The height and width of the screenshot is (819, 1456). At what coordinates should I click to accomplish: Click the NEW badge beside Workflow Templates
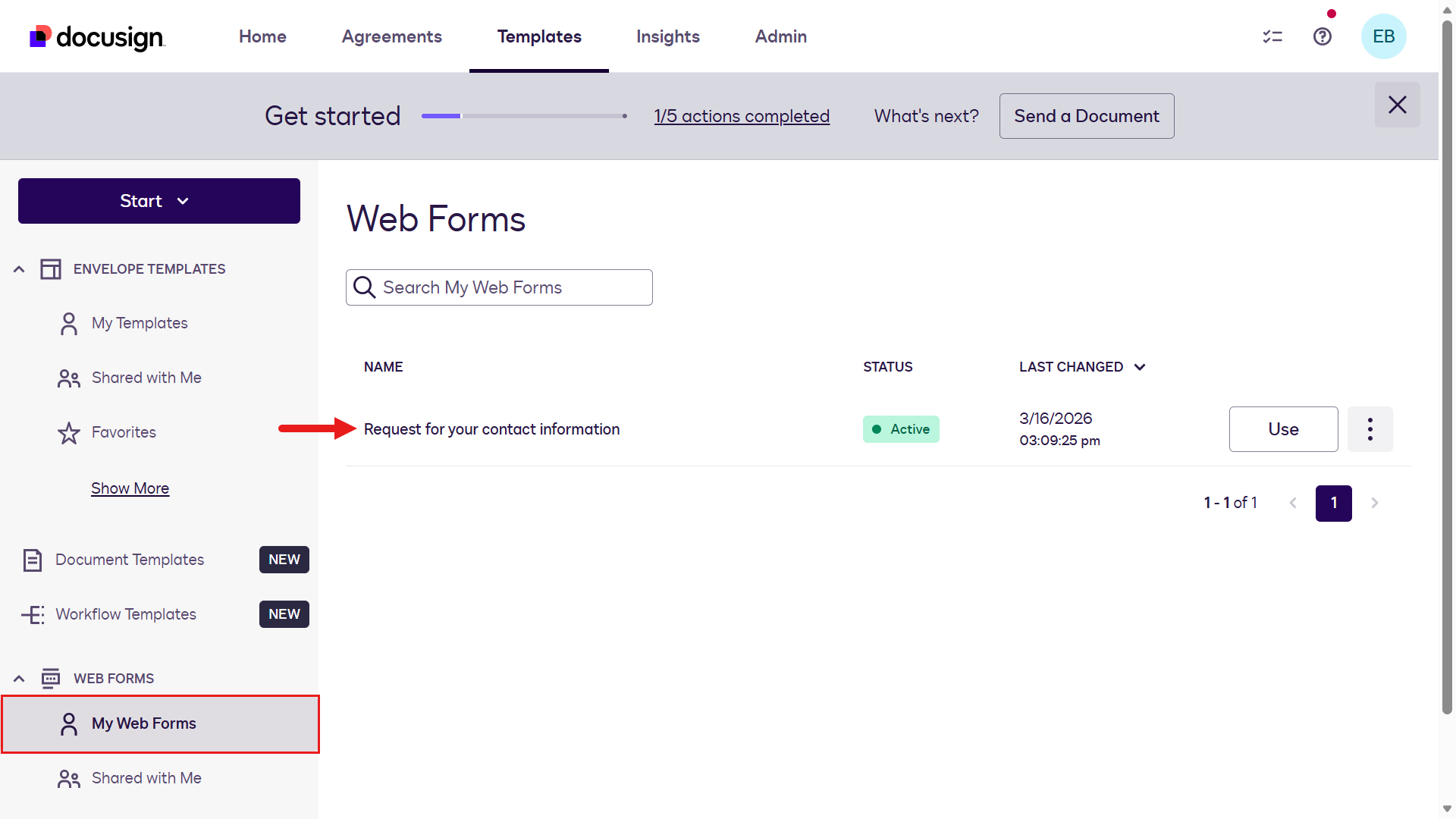(284, 614)
